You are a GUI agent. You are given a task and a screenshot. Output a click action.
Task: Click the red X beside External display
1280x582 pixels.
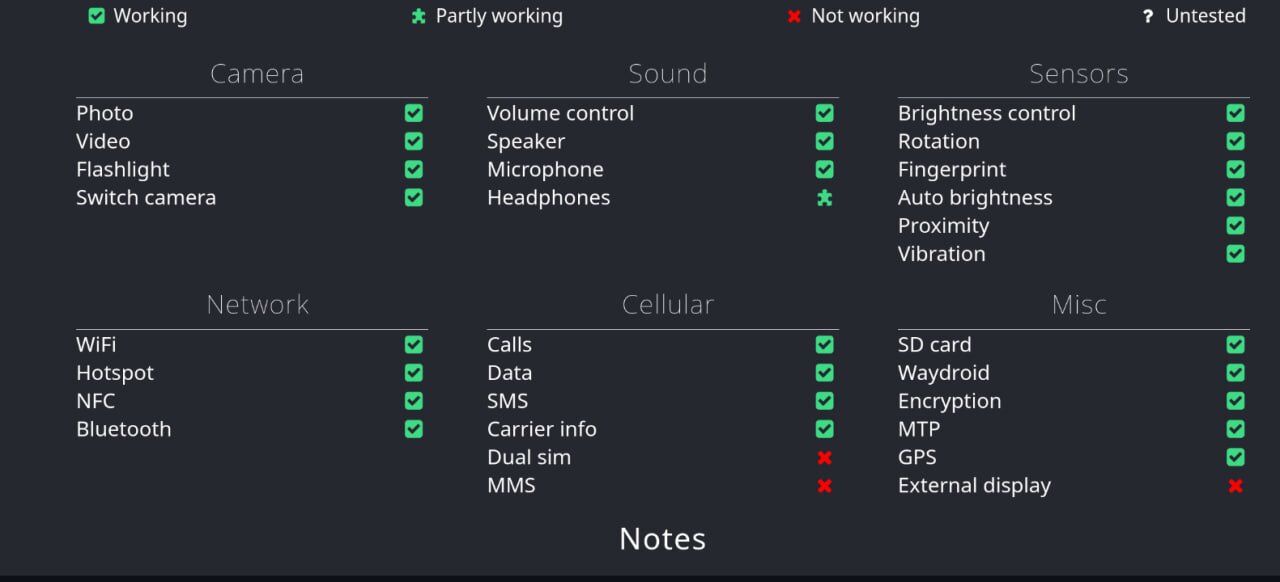tap(1235, 486)
